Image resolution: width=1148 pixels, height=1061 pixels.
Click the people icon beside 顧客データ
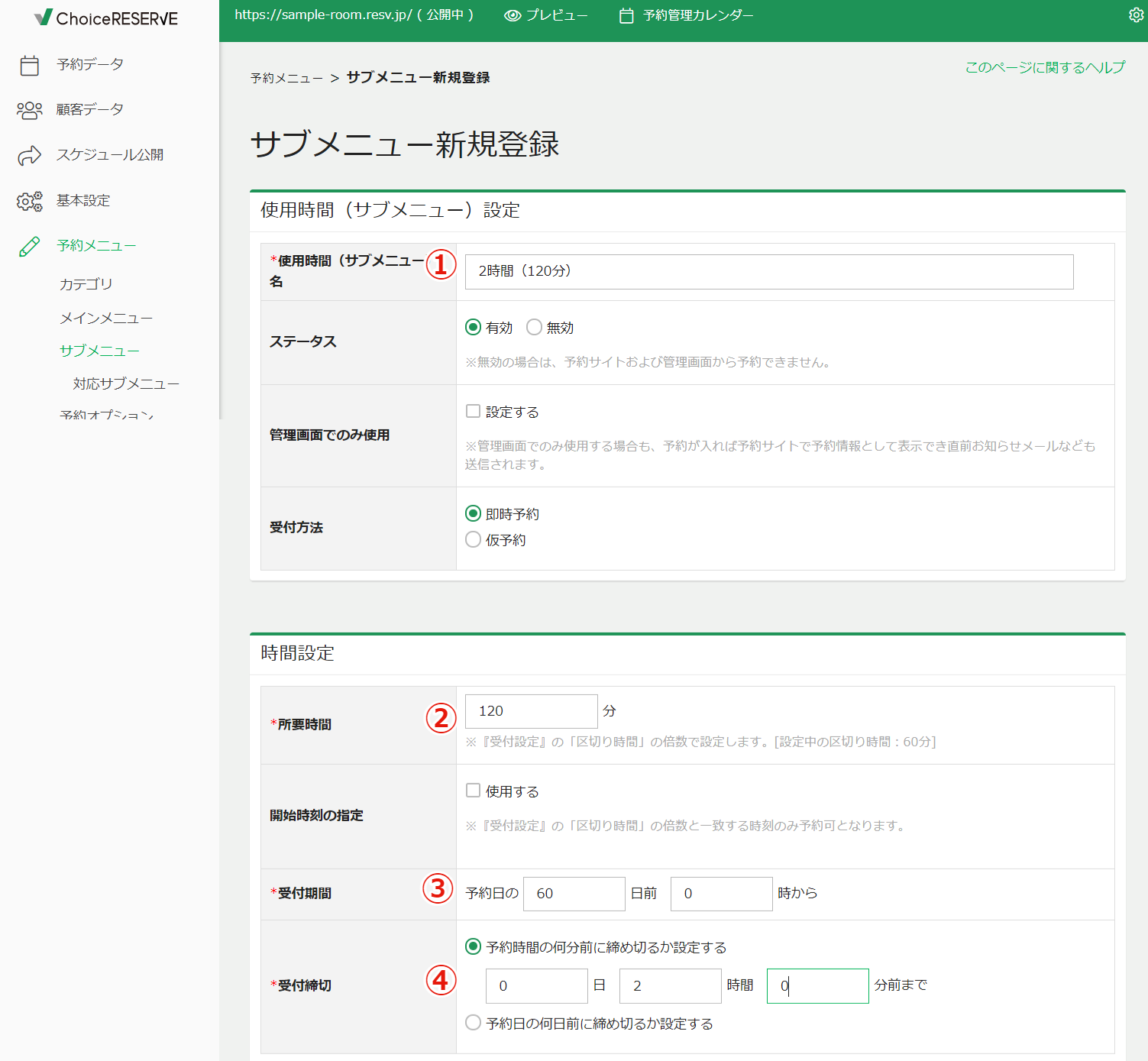pos(29,110)
